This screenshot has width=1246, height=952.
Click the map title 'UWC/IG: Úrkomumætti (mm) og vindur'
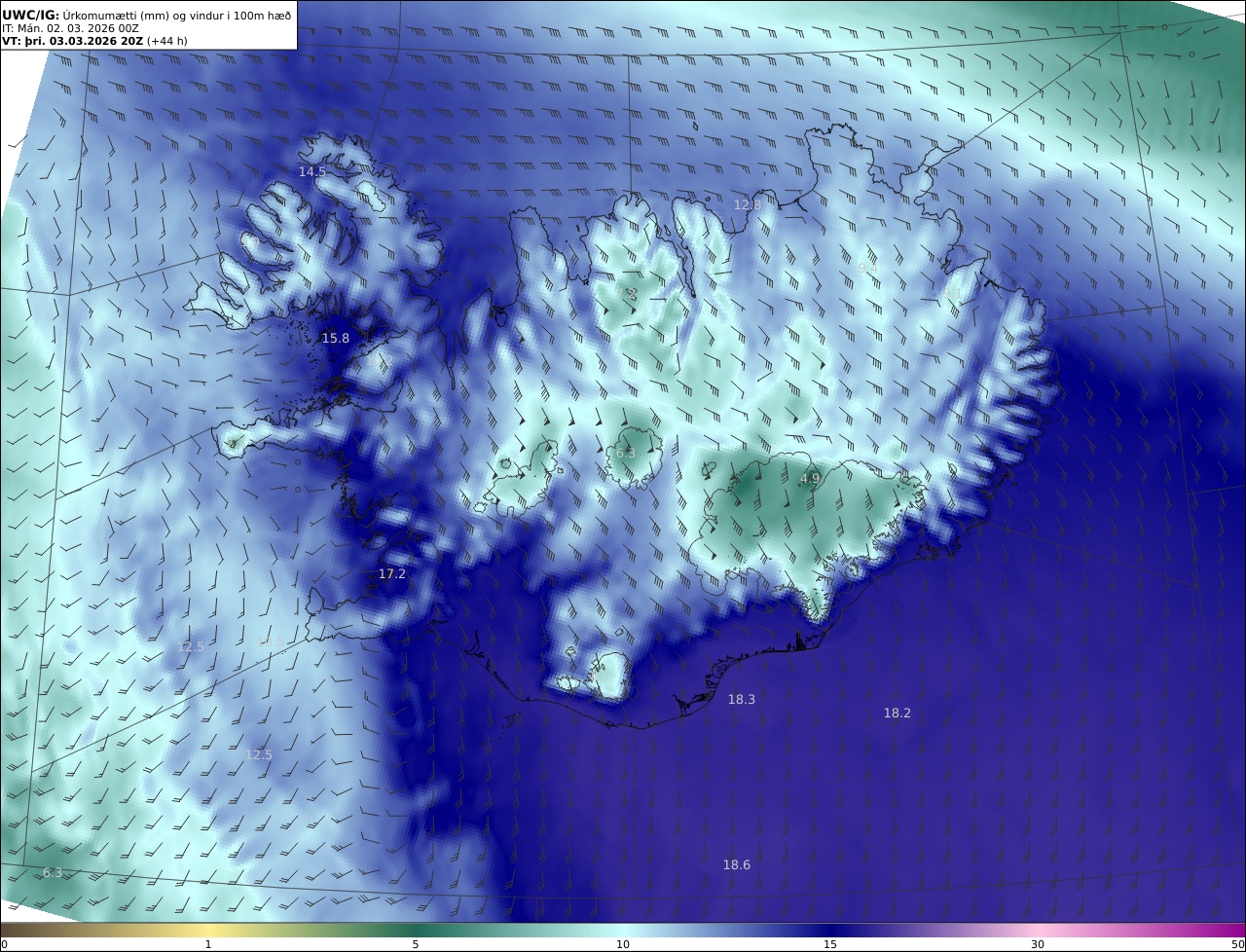tap(146, 15)
